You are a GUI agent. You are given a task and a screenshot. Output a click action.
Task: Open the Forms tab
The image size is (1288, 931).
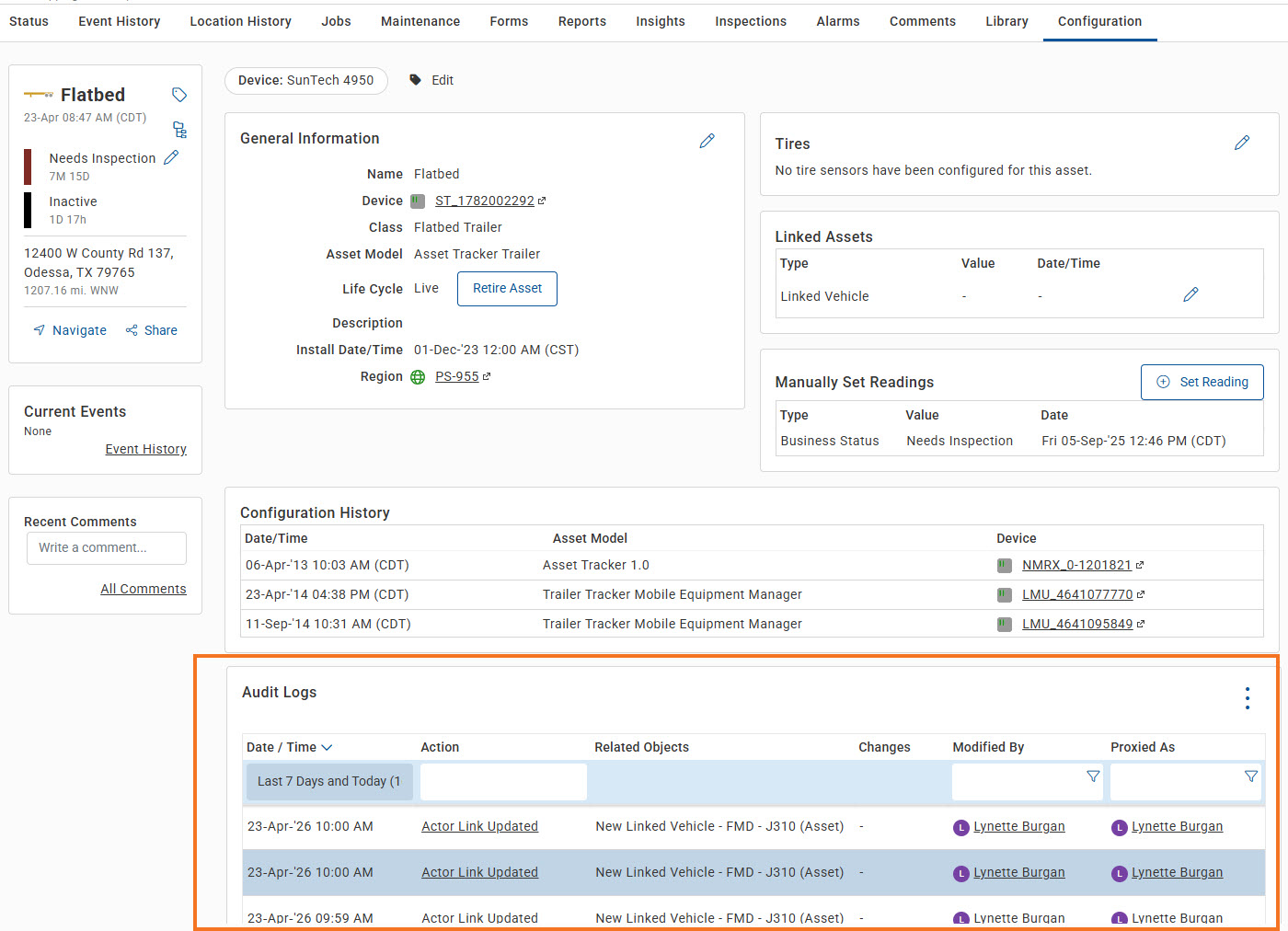(x=509, y=21)
